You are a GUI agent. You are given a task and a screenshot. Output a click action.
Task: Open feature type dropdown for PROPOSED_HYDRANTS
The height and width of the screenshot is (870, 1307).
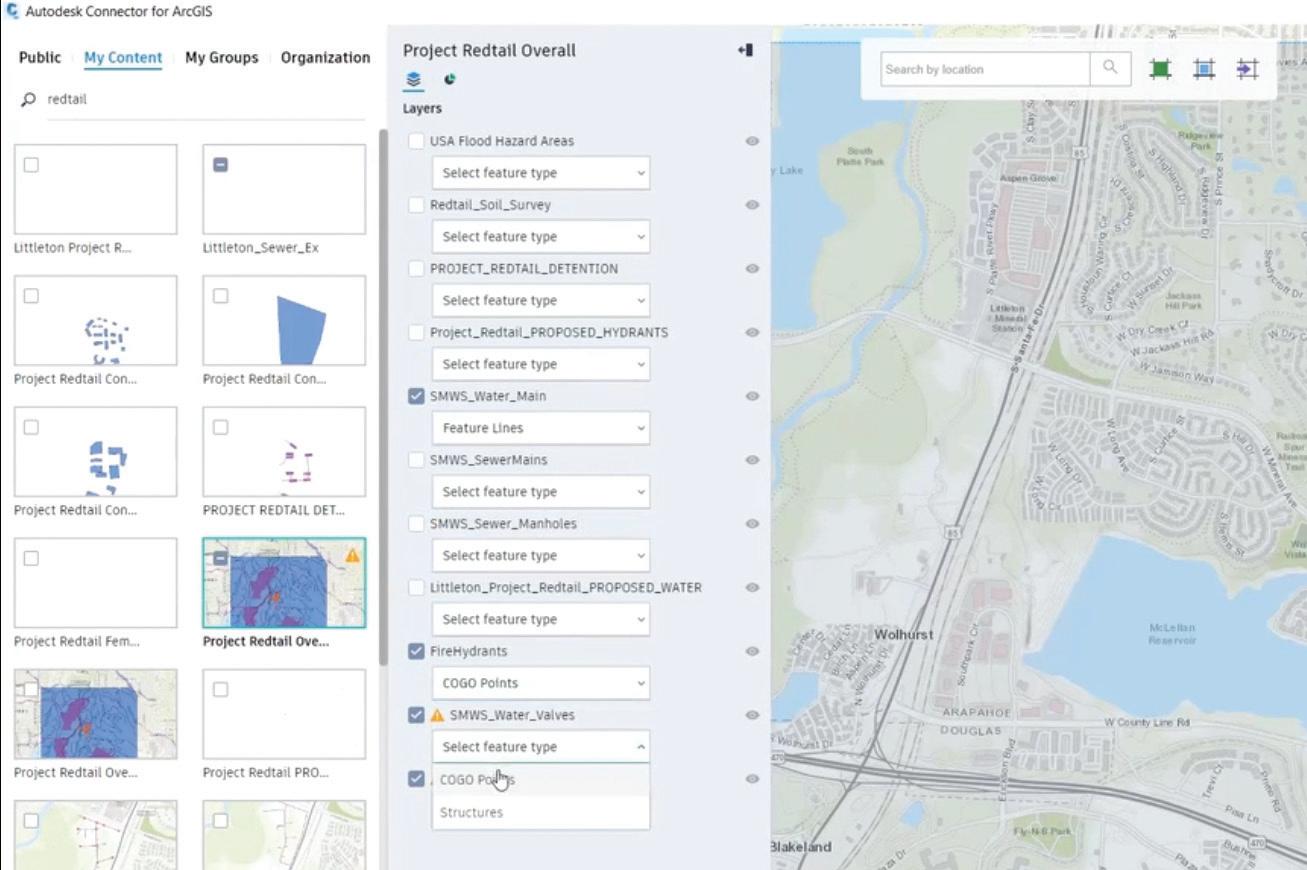(541, 364)
